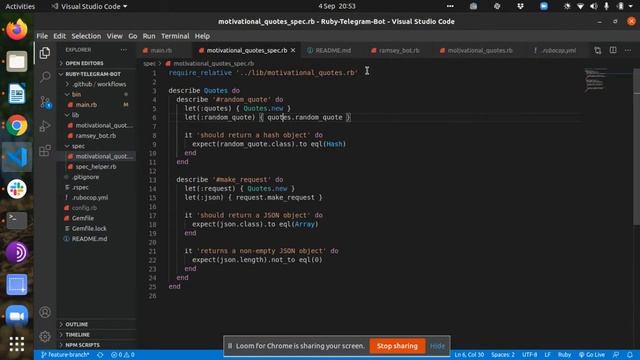Open the Selection menu
The image size is (640, 360).
86,36
